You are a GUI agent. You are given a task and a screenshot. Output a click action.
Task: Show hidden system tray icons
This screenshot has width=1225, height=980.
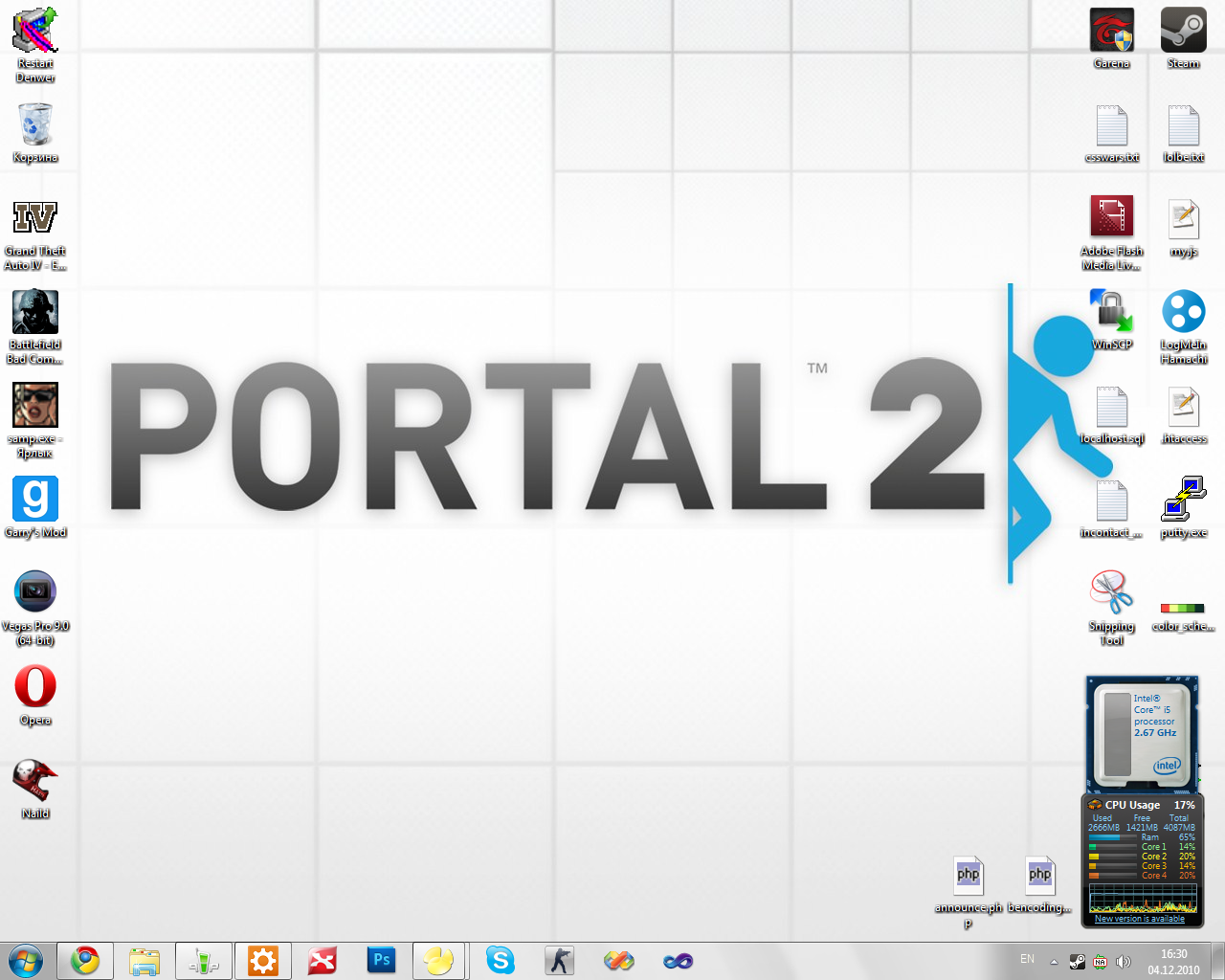coord(1054,962)
